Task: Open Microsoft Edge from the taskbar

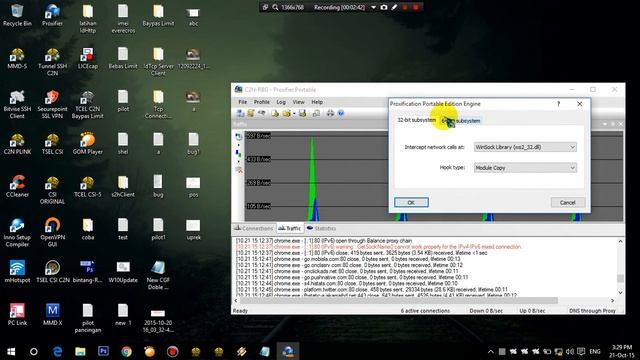Action: pyautogui.click(x=57, y=351)
